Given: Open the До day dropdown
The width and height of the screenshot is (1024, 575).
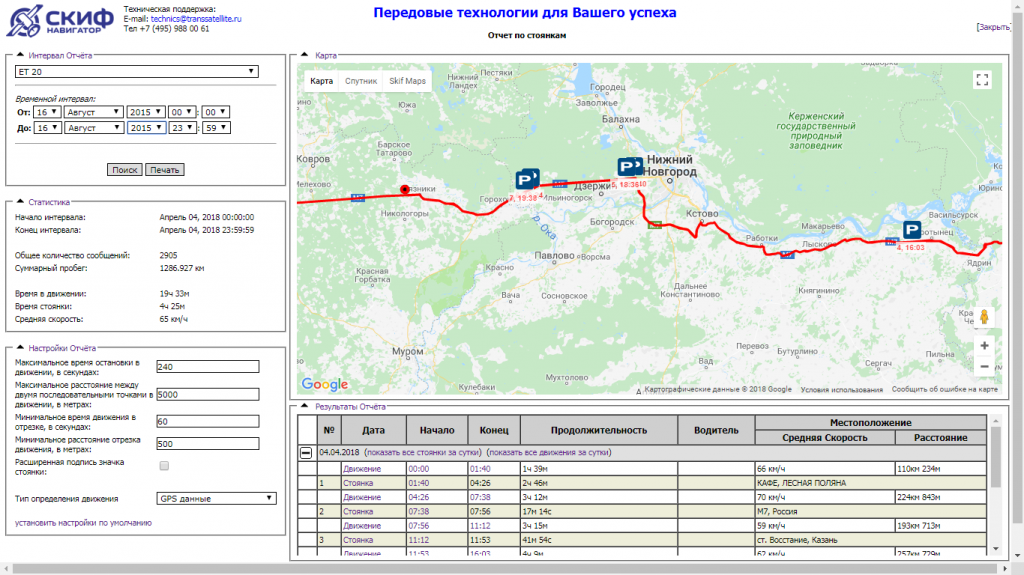Looking at the screenshot, I should (48, 127).
